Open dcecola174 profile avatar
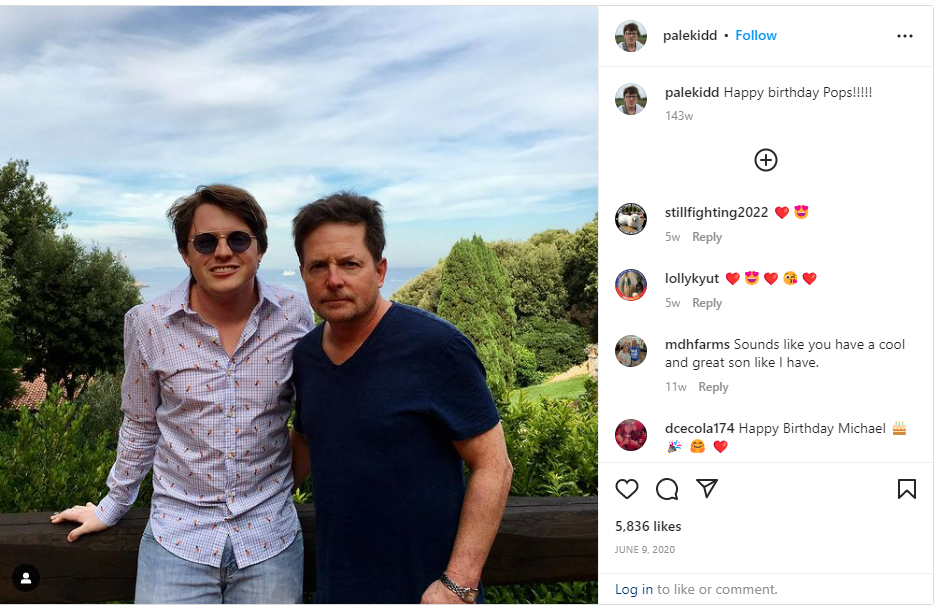937x610 pixels. click(x=631, y=435)
